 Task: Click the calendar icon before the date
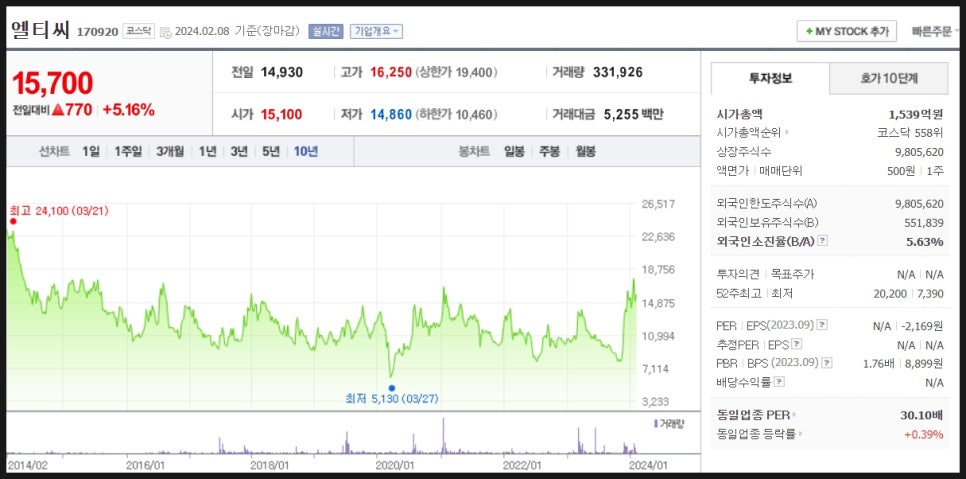coord(165,31)
